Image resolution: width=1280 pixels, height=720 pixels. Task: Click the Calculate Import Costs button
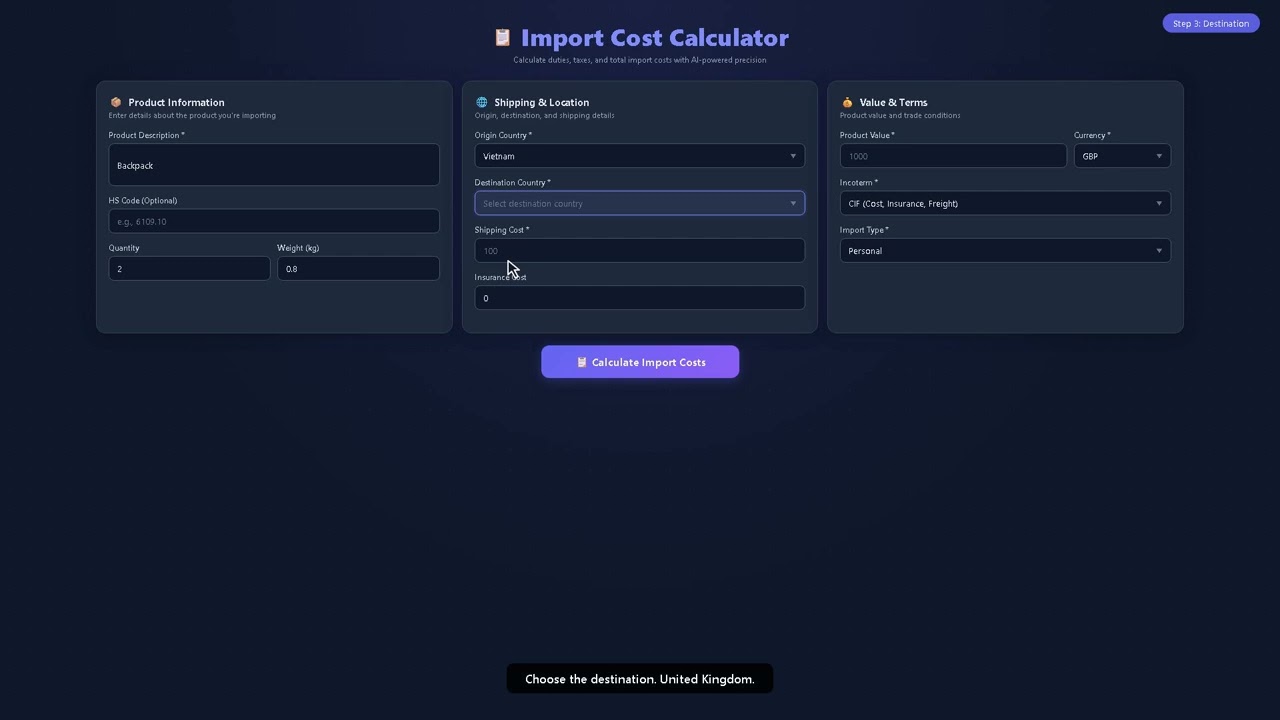640,362
